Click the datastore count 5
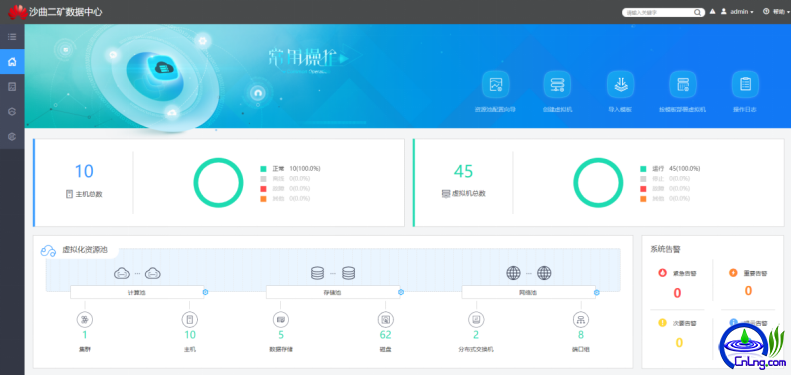The image size is (791, 375). click(281, 335)
